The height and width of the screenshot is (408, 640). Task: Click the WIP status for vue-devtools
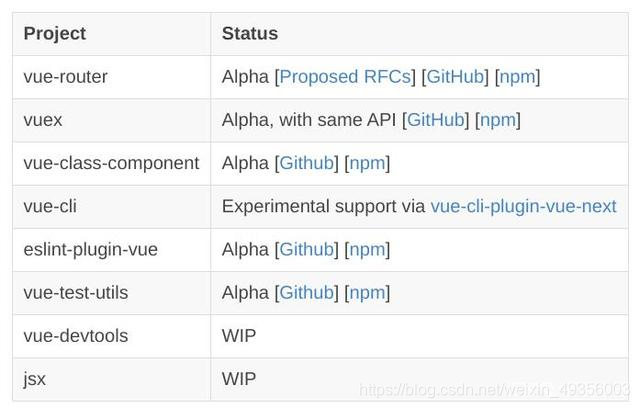239,336
